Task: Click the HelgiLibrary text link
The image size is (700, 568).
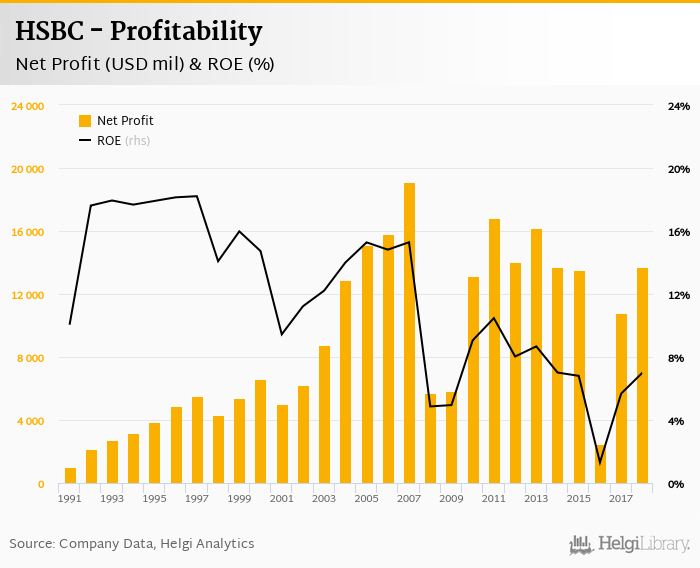Action: click(x=643, y=544)
